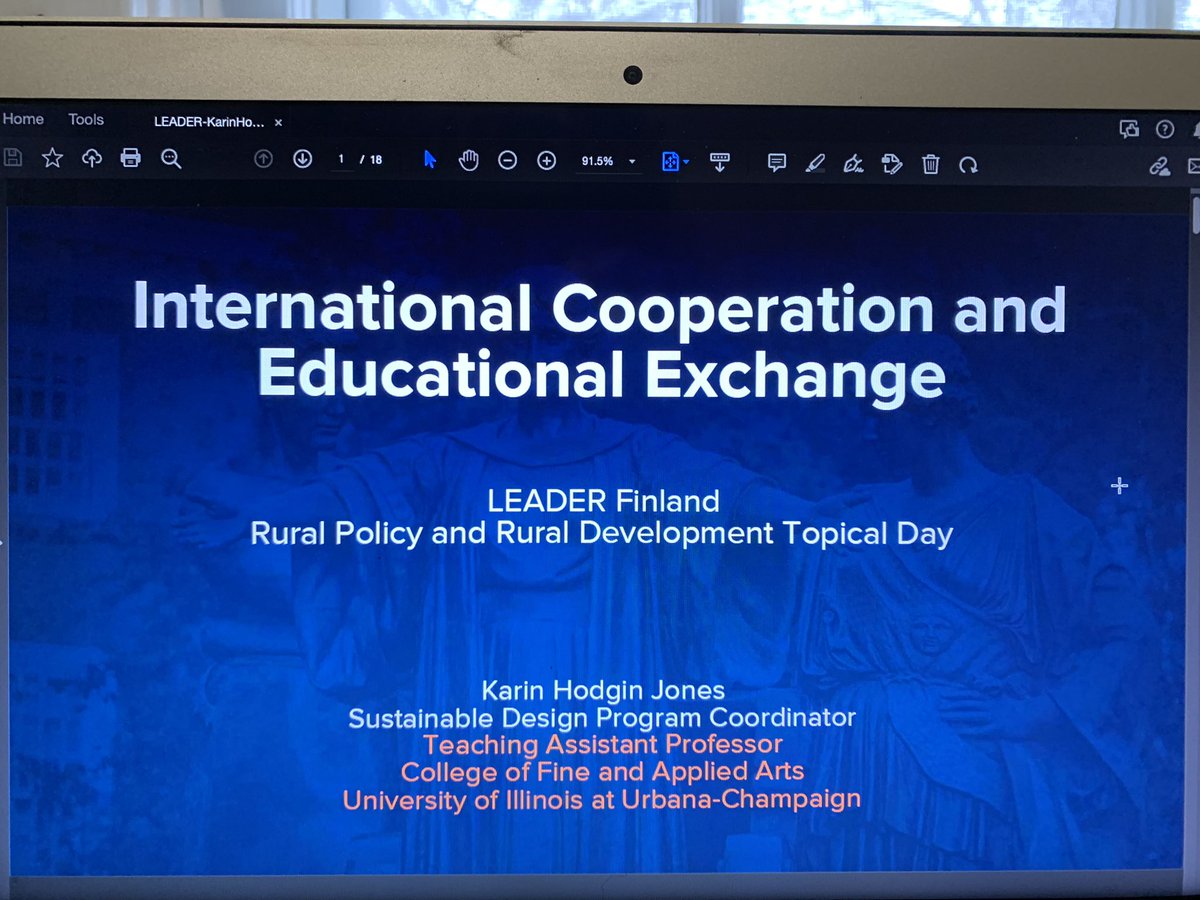Zoom out with minus button
1200x900 pixels.
[x=507, y=160]
